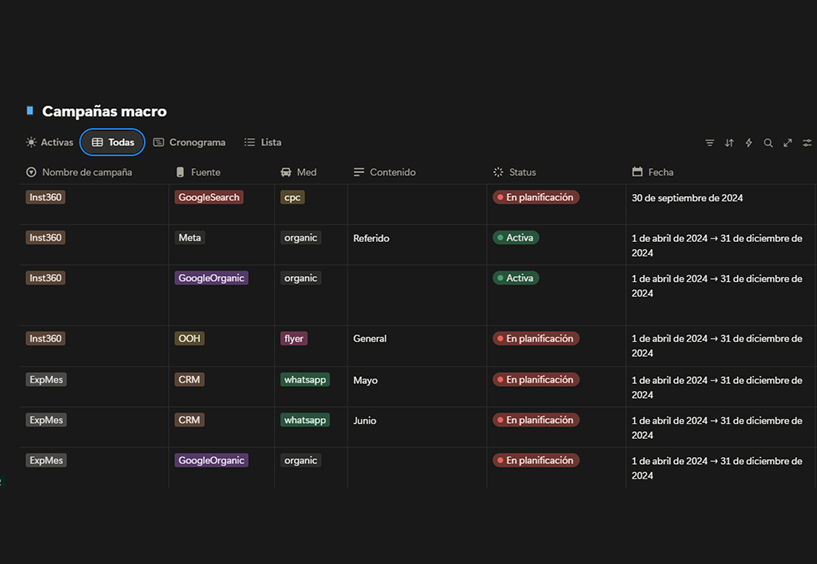Switch to the Activas view tab

(50, 143)
